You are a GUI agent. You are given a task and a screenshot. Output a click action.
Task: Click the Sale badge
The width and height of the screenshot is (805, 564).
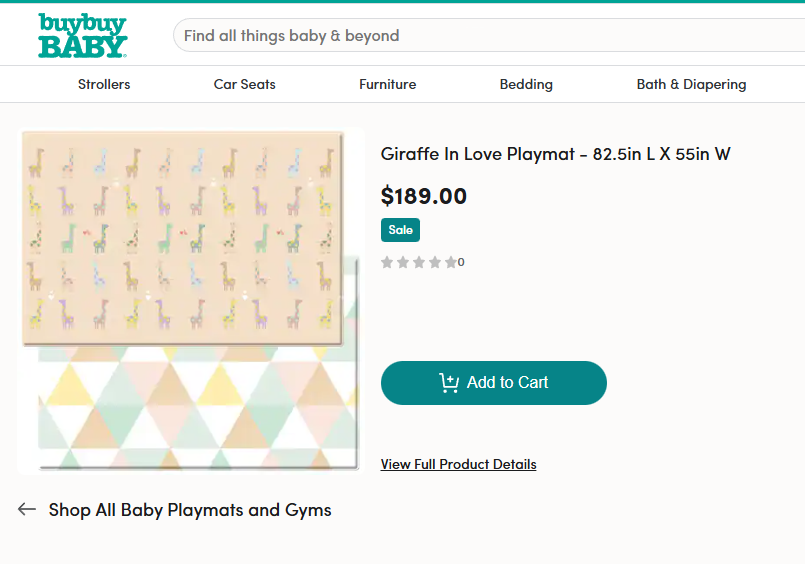point(400,230)
